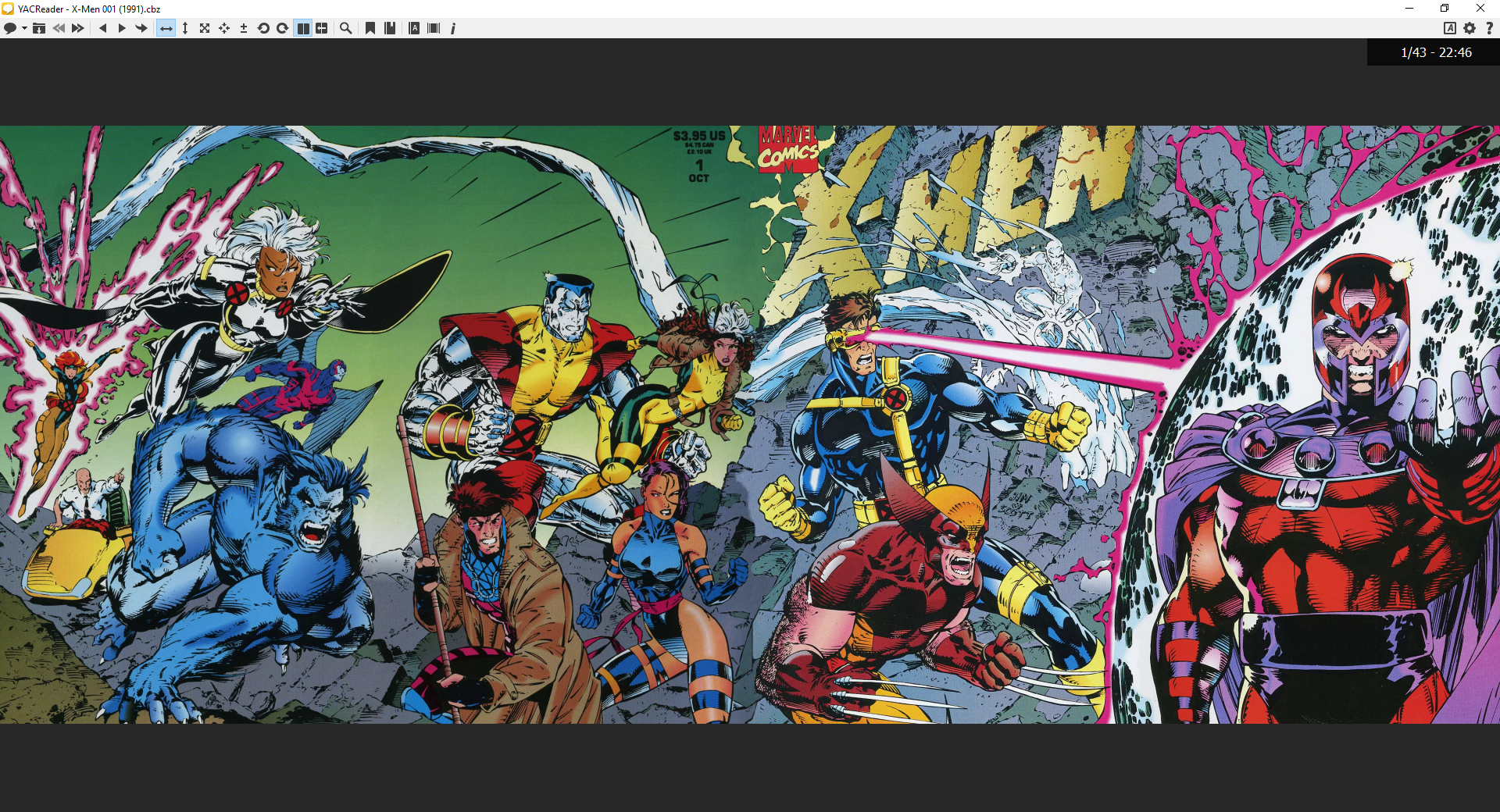Open the shortcuts letter A icon
1500x812 pixels.
[1450, 28]
